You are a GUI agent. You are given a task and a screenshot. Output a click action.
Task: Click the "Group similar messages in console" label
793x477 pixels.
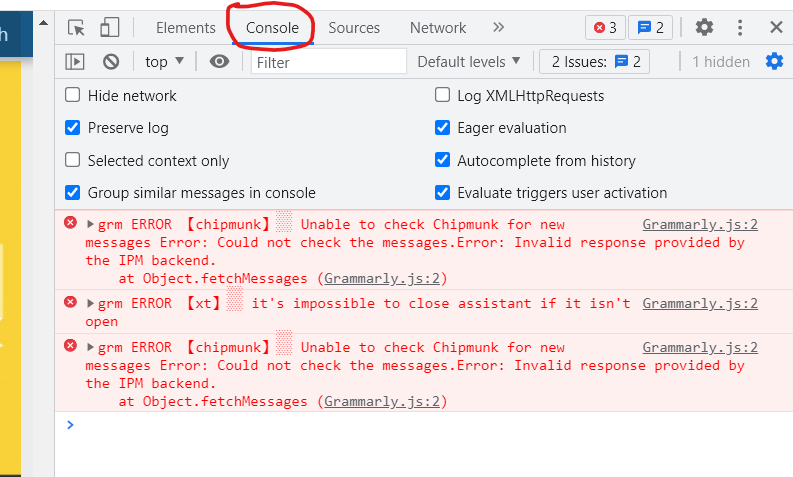tap(202, 193)
